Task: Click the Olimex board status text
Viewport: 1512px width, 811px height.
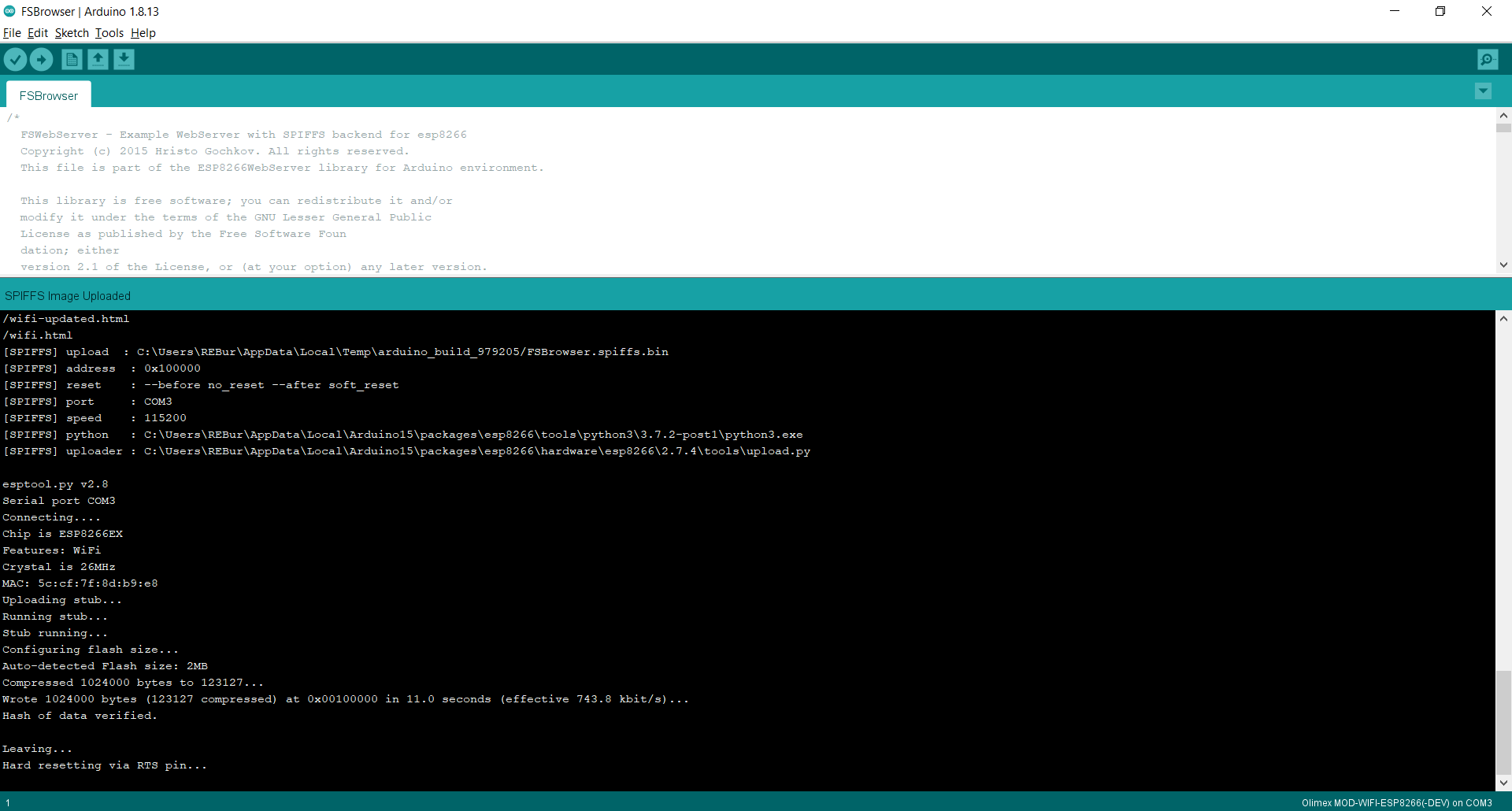Action: pos(1396,803)
